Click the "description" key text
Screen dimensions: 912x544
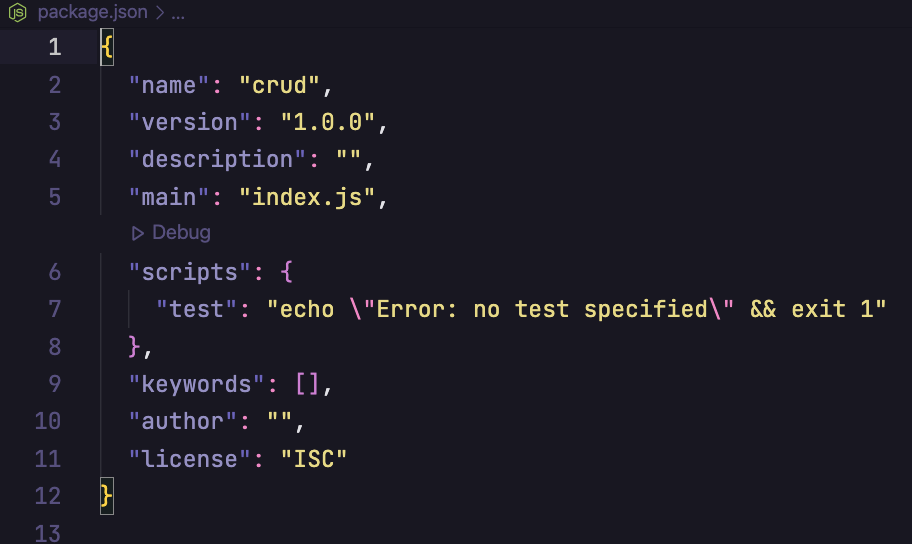[217, 159]
